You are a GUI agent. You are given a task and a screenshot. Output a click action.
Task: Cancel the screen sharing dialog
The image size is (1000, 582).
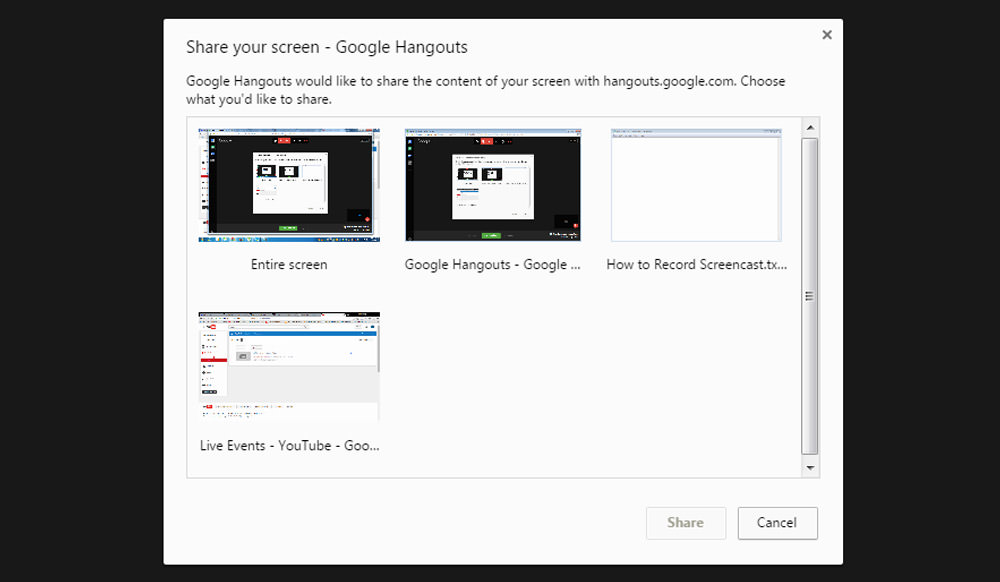pos(777,523)
